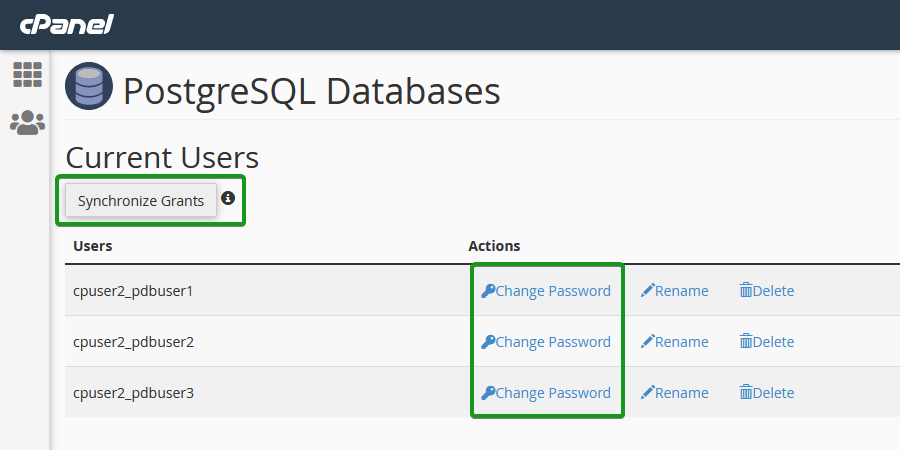Select the cpuser2_pdbuser2 username text
This screenshot has height=450, width=900.
click(133, 343)
